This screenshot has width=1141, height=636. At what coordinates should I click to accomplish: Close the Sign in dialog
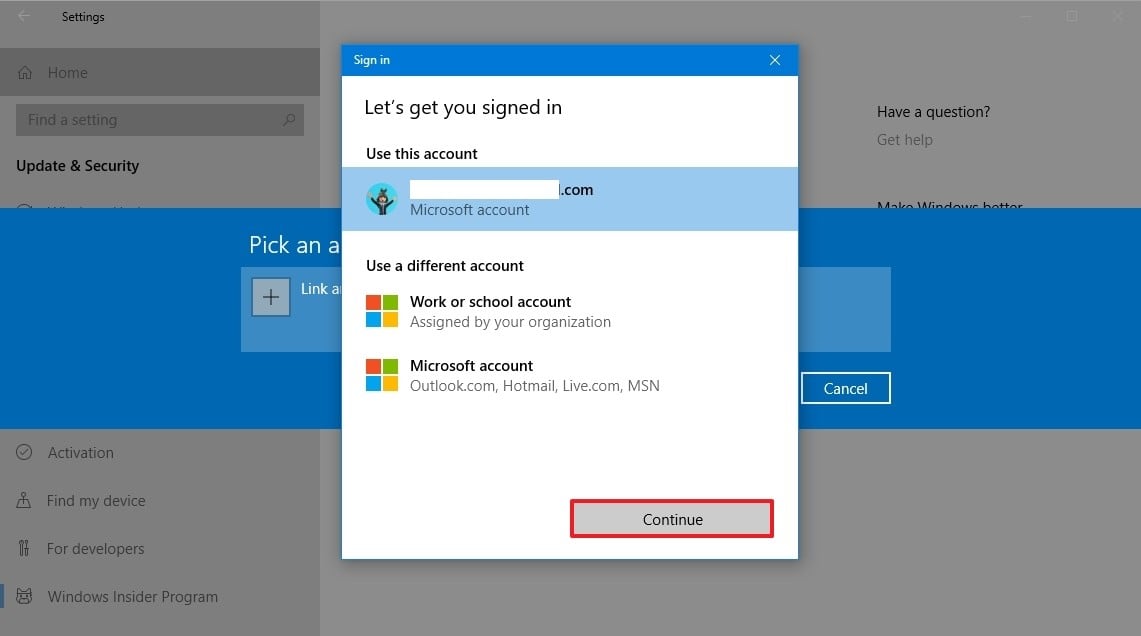click(x=774, y=60)
